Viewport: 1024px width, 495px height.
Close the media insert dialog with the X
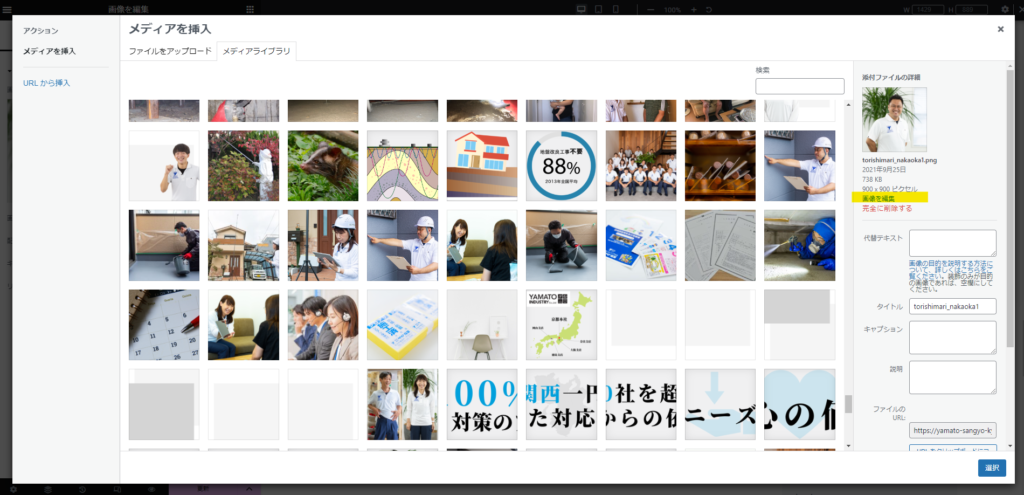(x=1000, y=29)
